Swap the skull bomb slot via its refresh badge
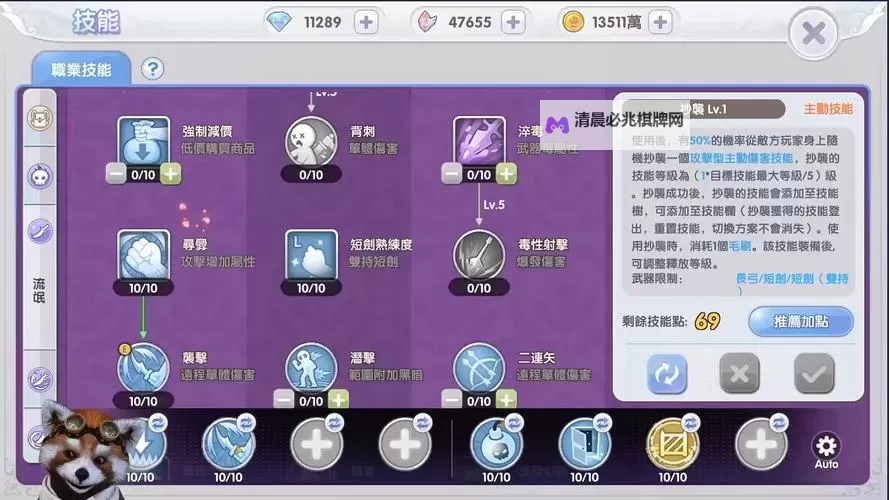 pos(514,423)
